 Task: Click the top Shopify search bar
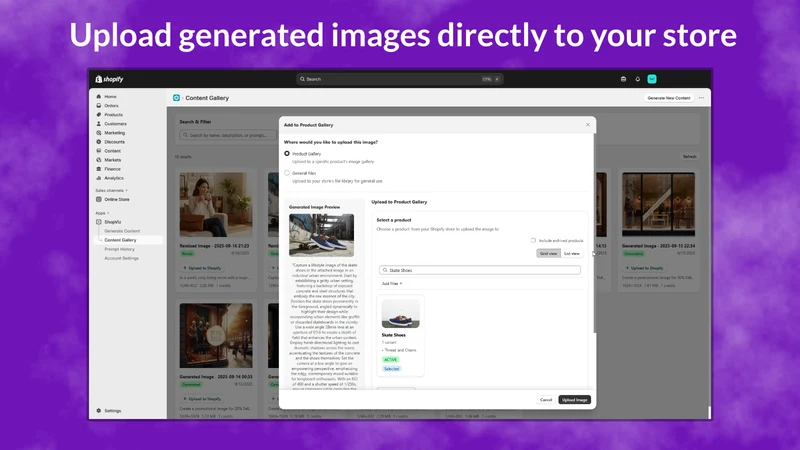click(399, 79)
